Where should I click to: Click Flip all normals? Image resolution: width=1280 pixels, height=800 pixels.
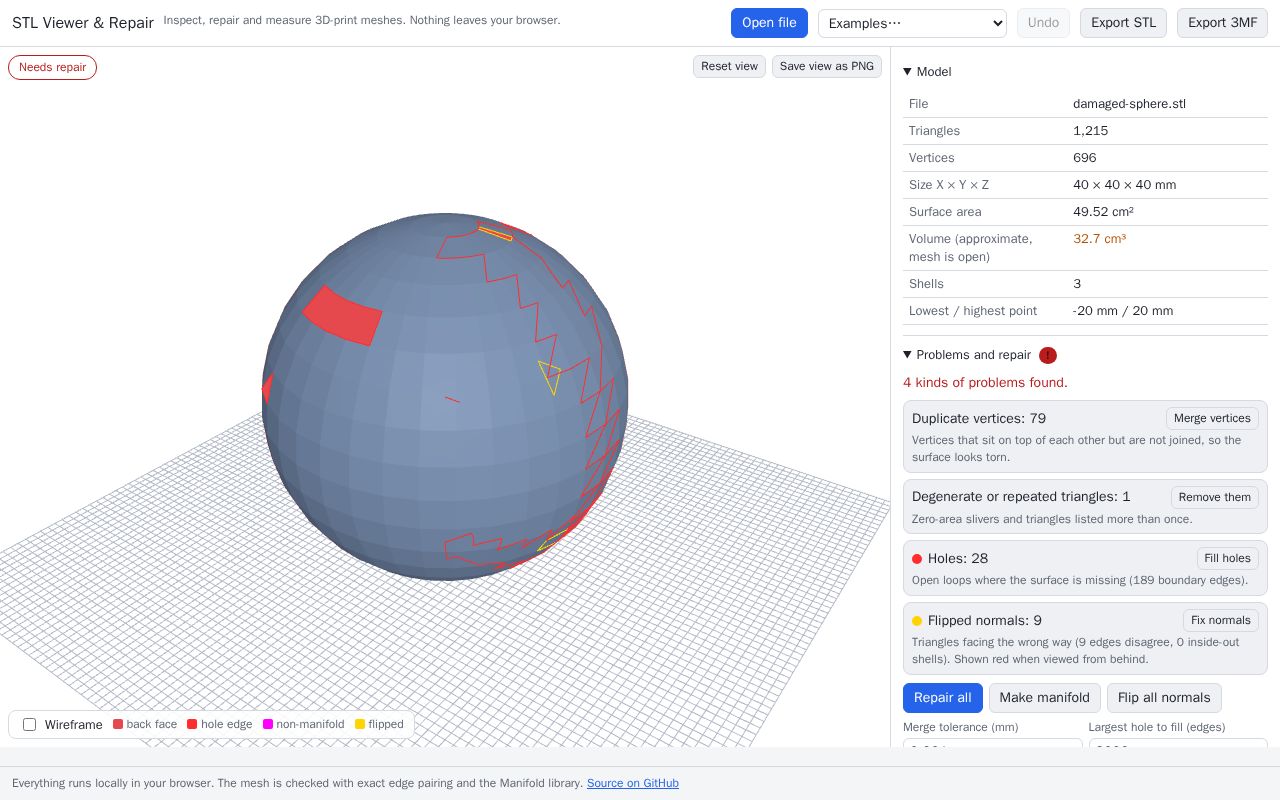pyautogui.click(x=1164, y=698)
